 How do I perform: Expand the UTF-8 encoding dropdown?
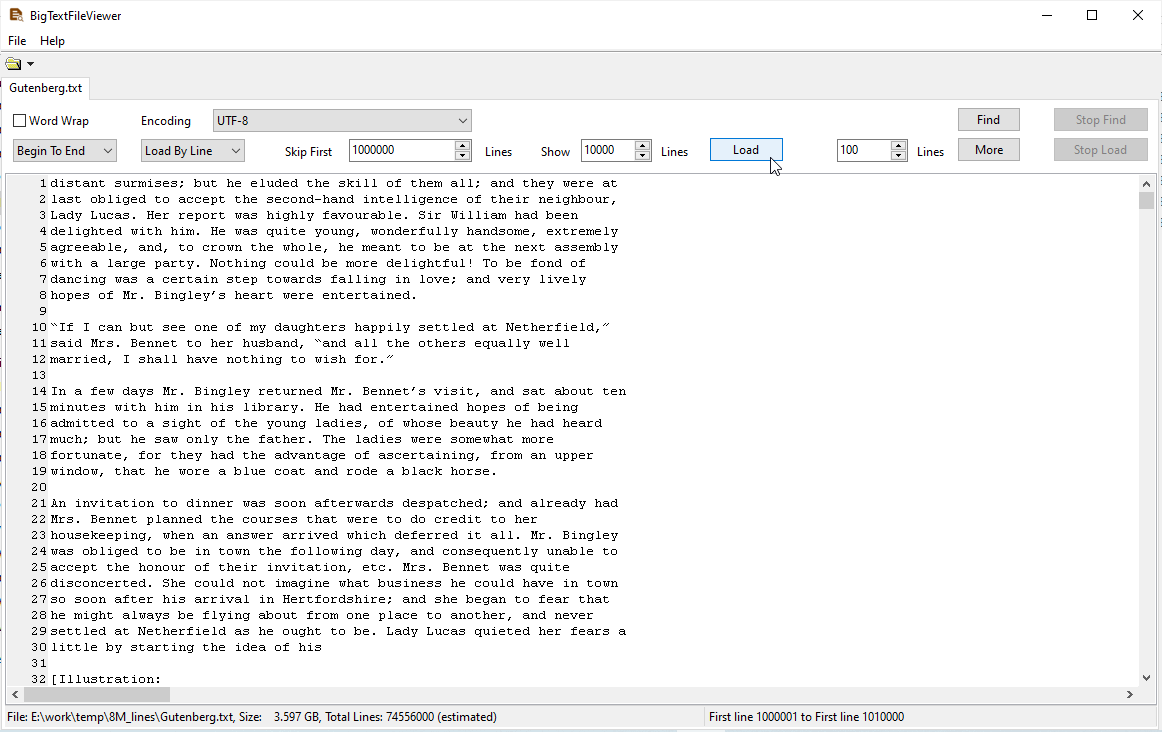pyautogui.click(x=462, y=121)
